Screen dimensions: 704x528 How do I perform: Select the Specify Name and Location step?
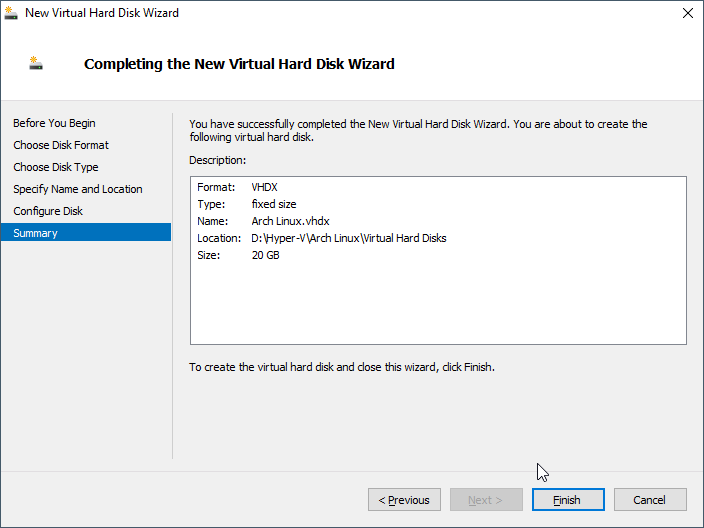click(x=78, y=189)
